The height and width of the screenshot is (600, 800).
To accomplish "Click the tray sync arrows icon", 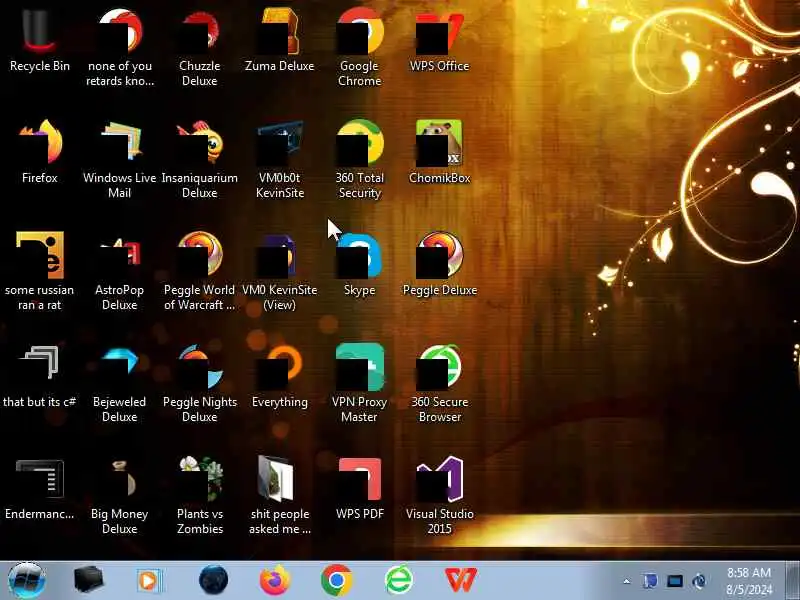I will coord(699,581).
